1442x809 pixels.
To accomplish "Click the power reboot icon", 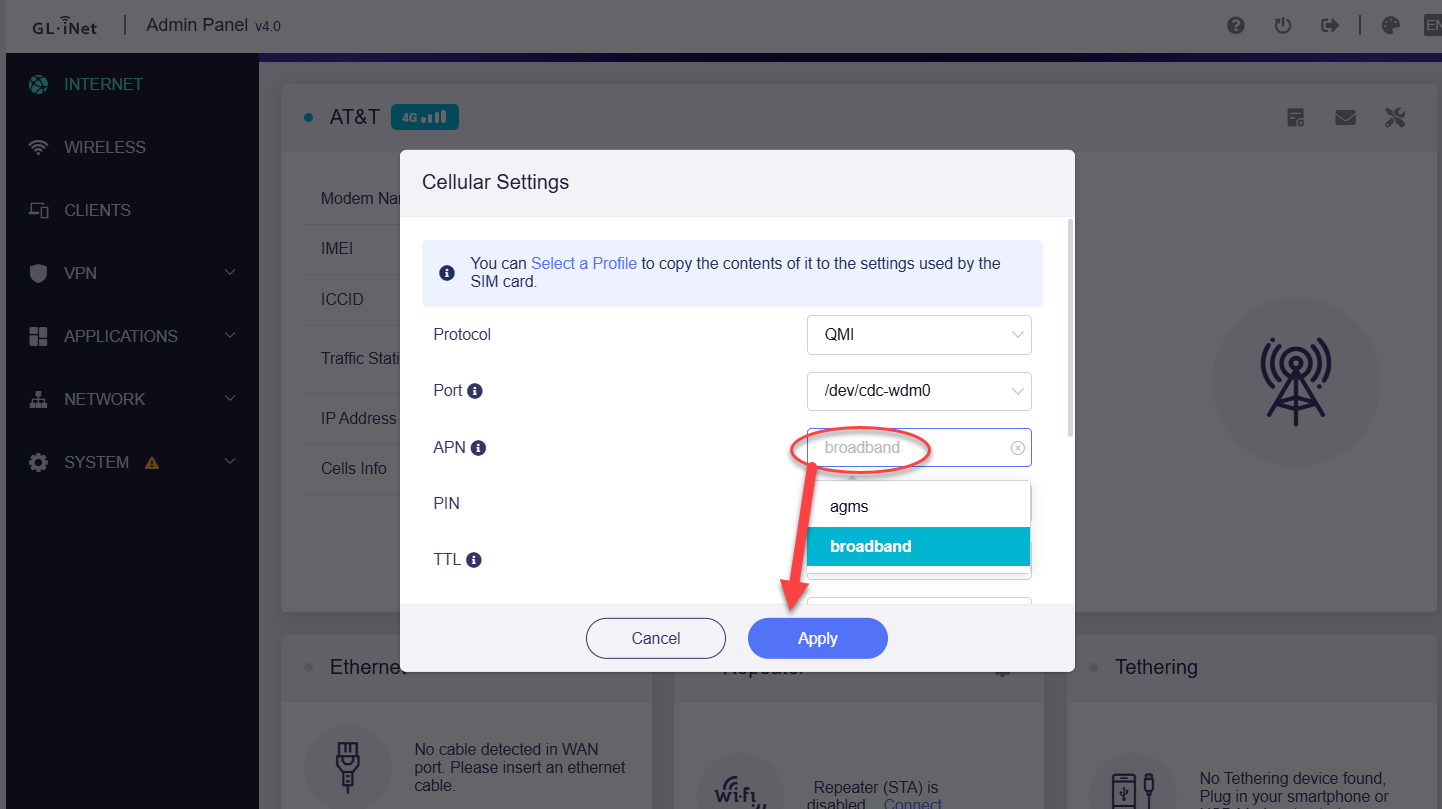I will tap(1283, 26).
